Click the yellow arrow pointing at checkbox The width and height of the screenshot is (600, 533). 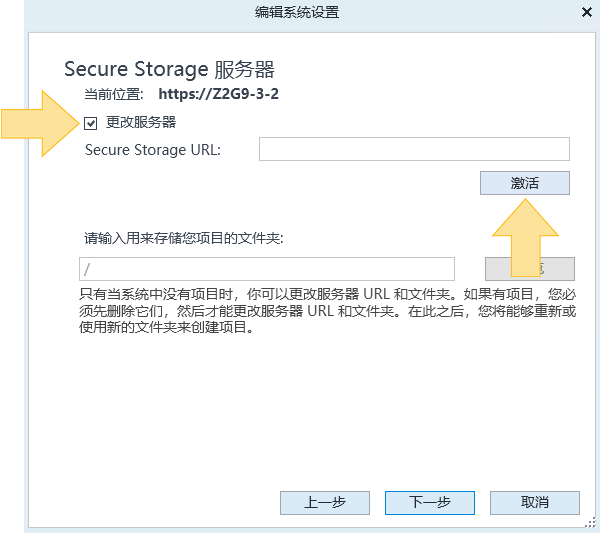(x=40, y=124)
